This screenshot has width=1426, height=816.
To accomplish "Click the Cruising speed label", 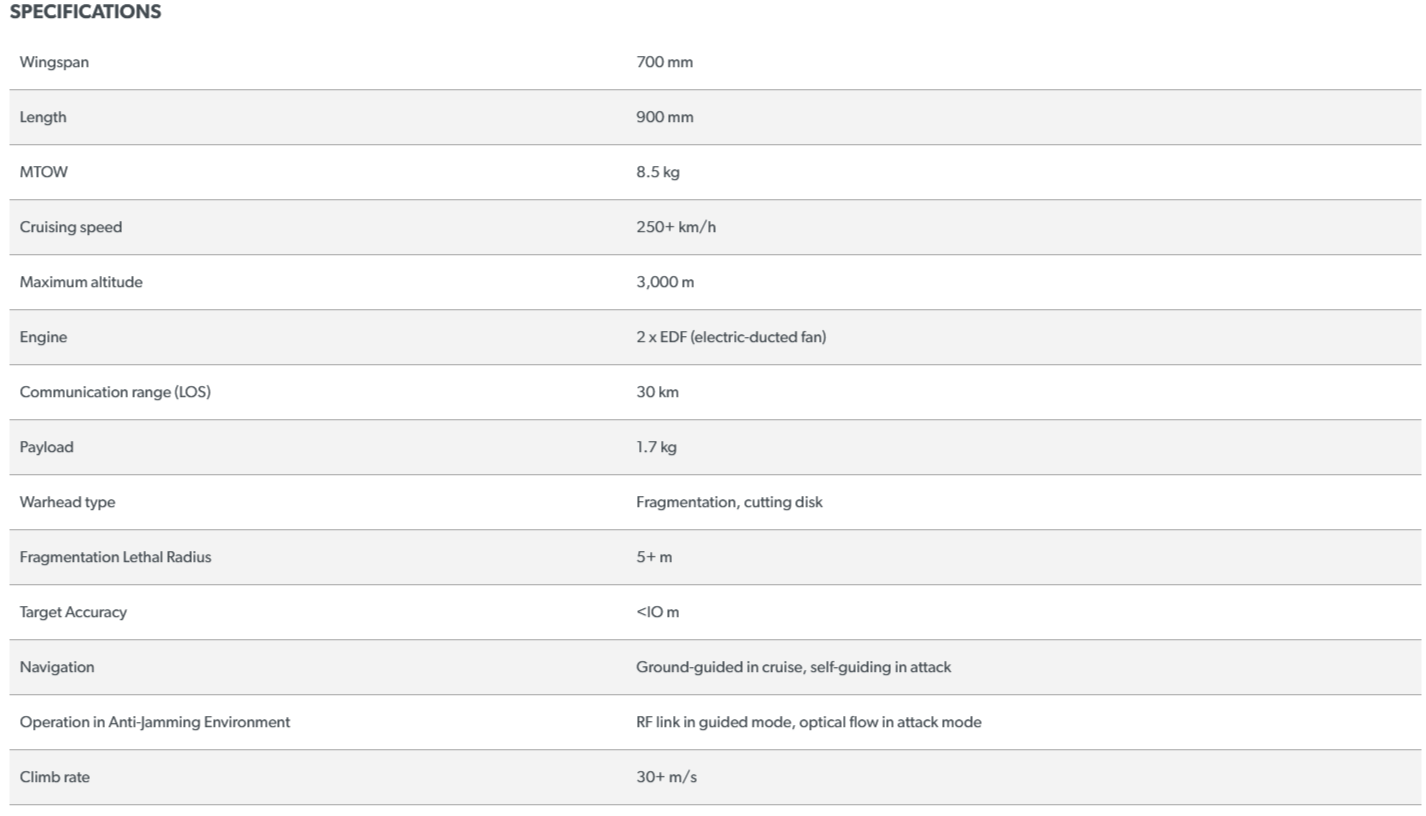I will click(x=71, y=227).
